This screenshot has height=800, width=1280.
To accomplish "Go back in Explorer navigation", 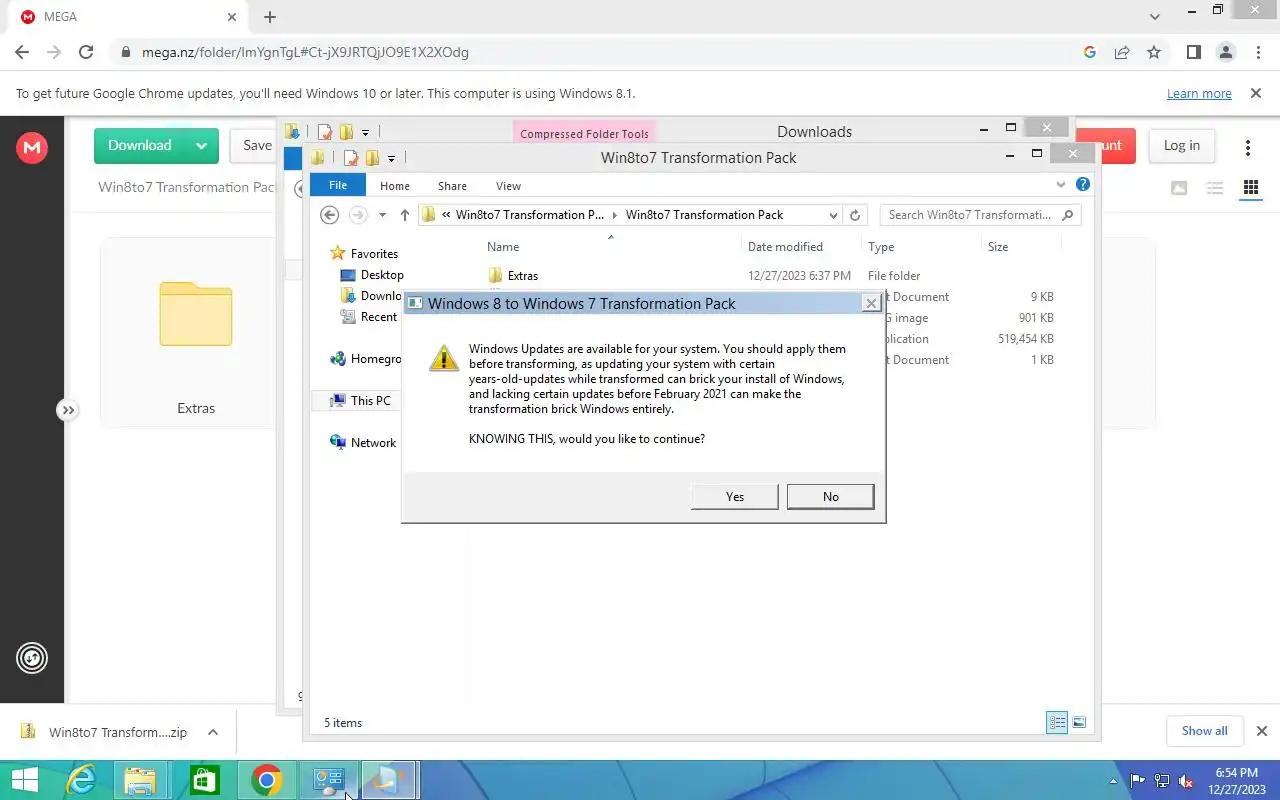I will tap(330, 215).
